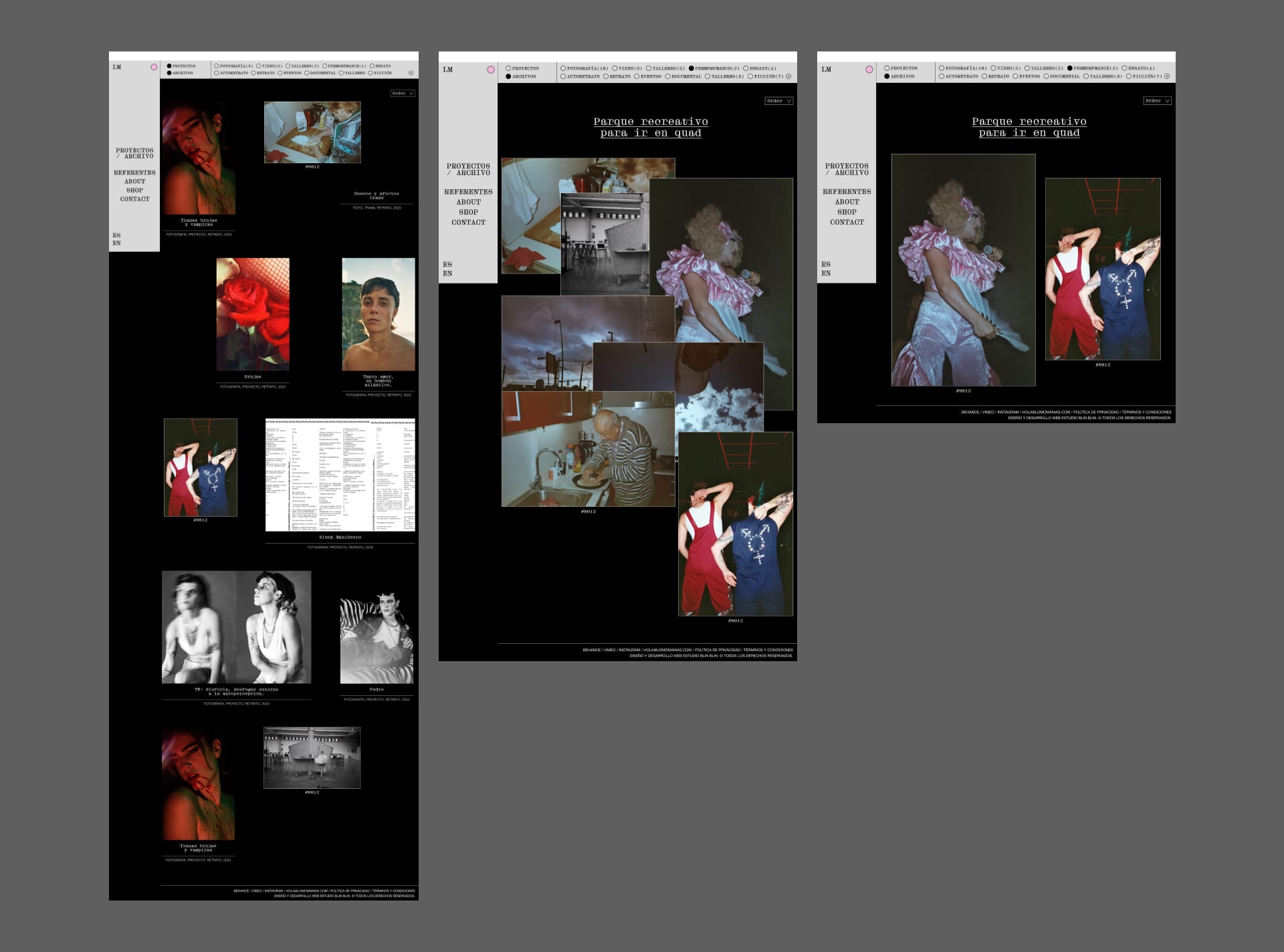Select Performance(2) radio in right mockup
Image resolution: width=1284 pixels, height=952 pixels.
click(x=1070, y=68)
